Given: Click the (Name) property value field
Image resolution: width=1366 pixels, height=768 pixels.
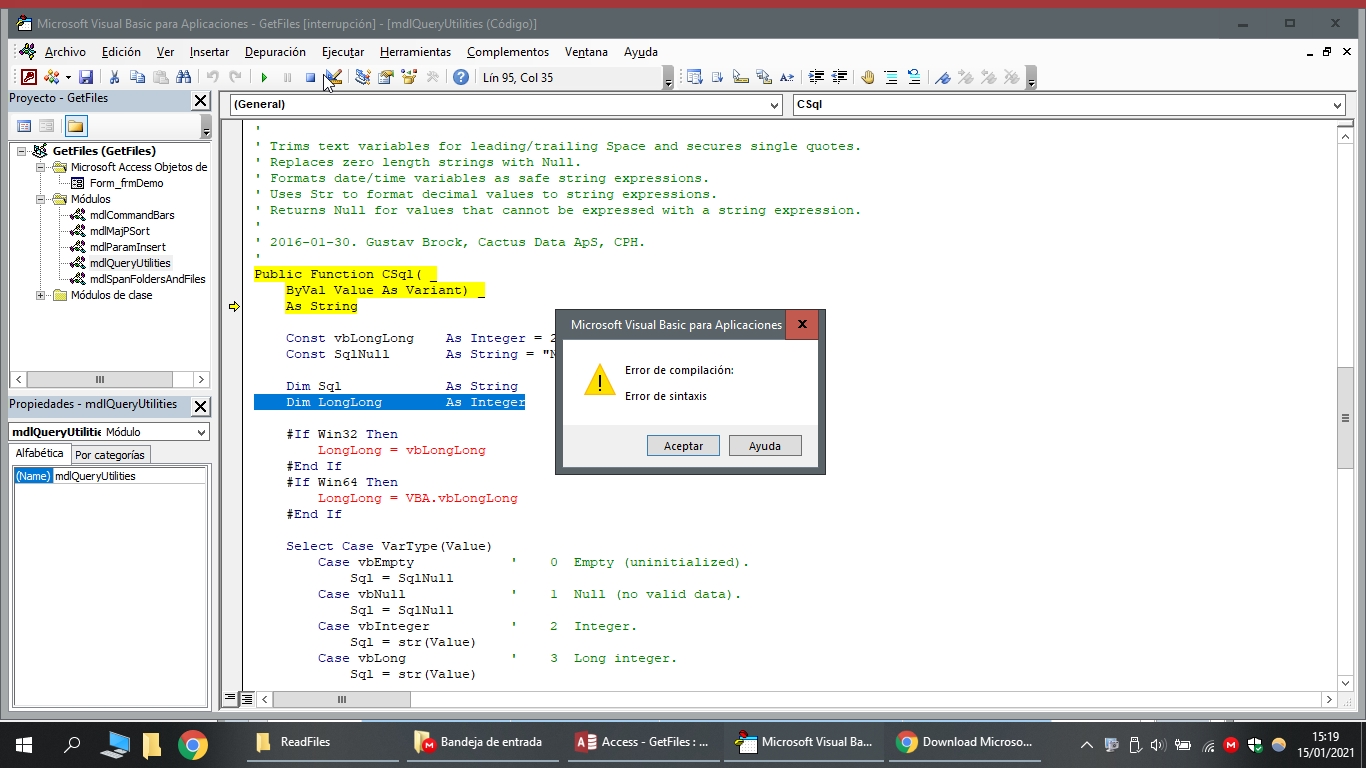Looking at the screenshot, I should pyautogui.click(x=129, y=476).
